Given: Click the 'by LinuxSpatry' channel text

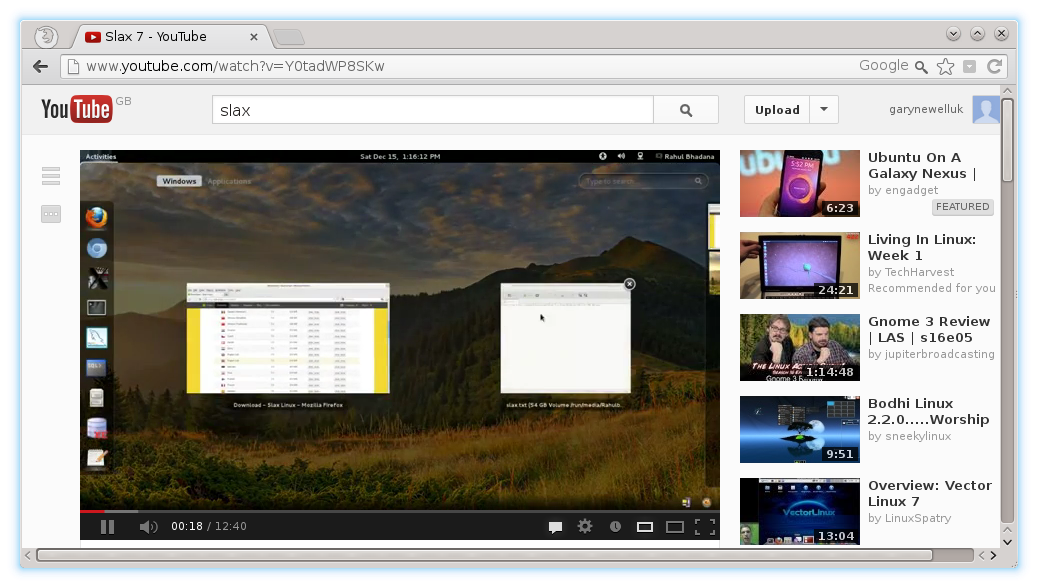Looking at the screenshot, I should tap(910, 518).
